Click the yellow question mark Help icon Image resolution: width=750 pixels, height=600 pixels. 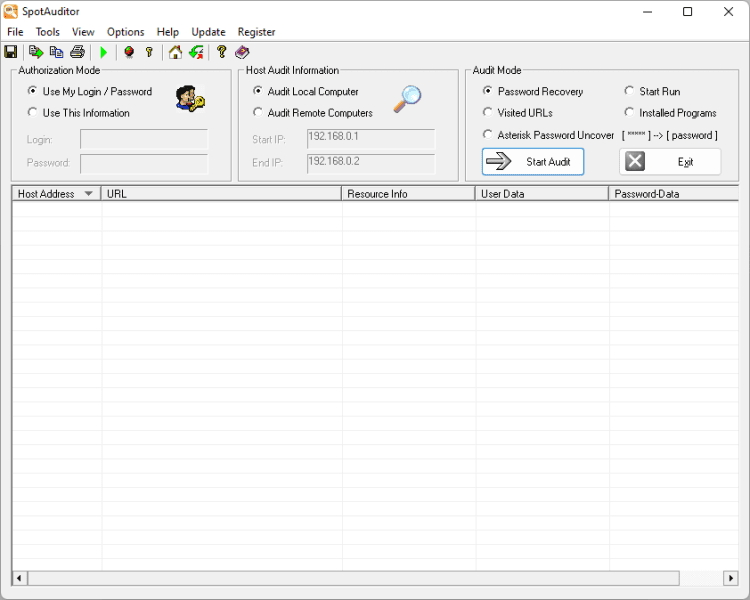(221, 52)
